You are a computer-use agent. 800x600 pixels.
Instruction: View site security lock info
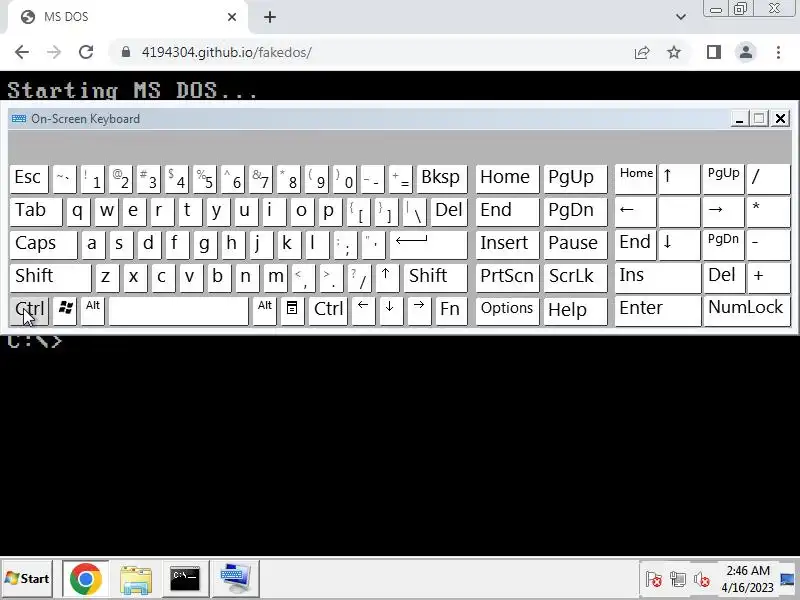pyautogui.click(x=126, y=52)
